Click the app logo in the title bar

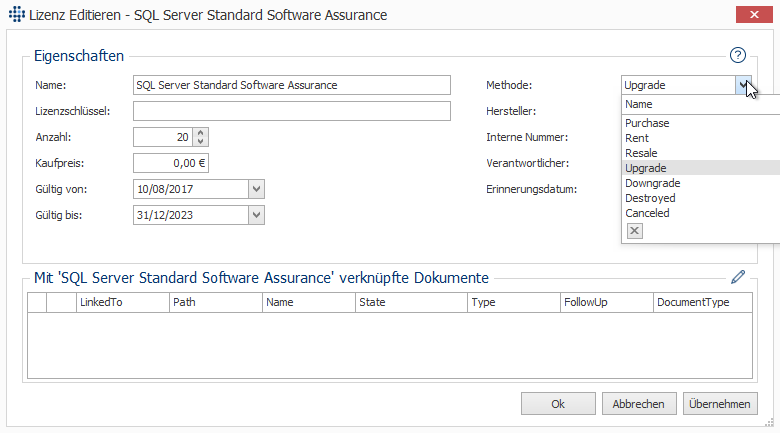click(x=17, y=14)
